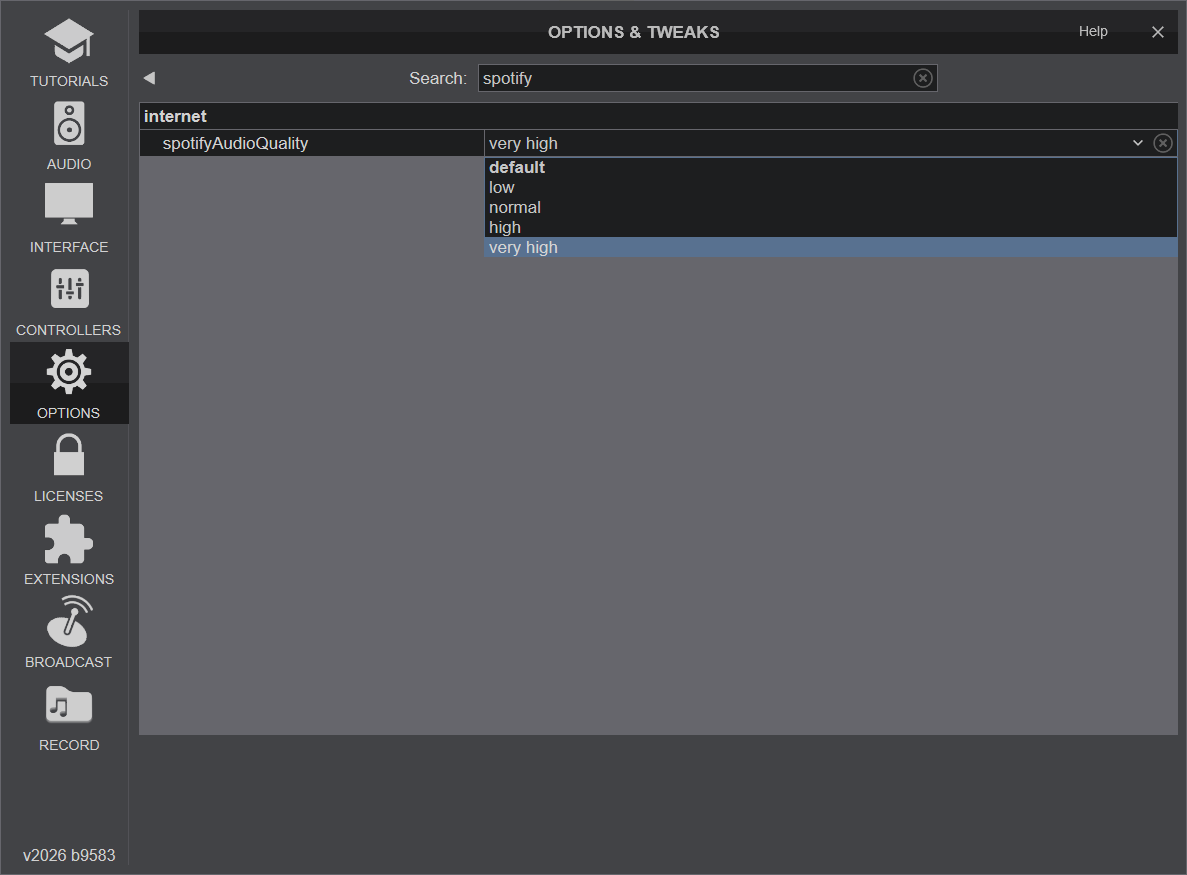Click the back arrow left of Search
This screenshot has height=875, width=1187.
(x=149, y=78)
